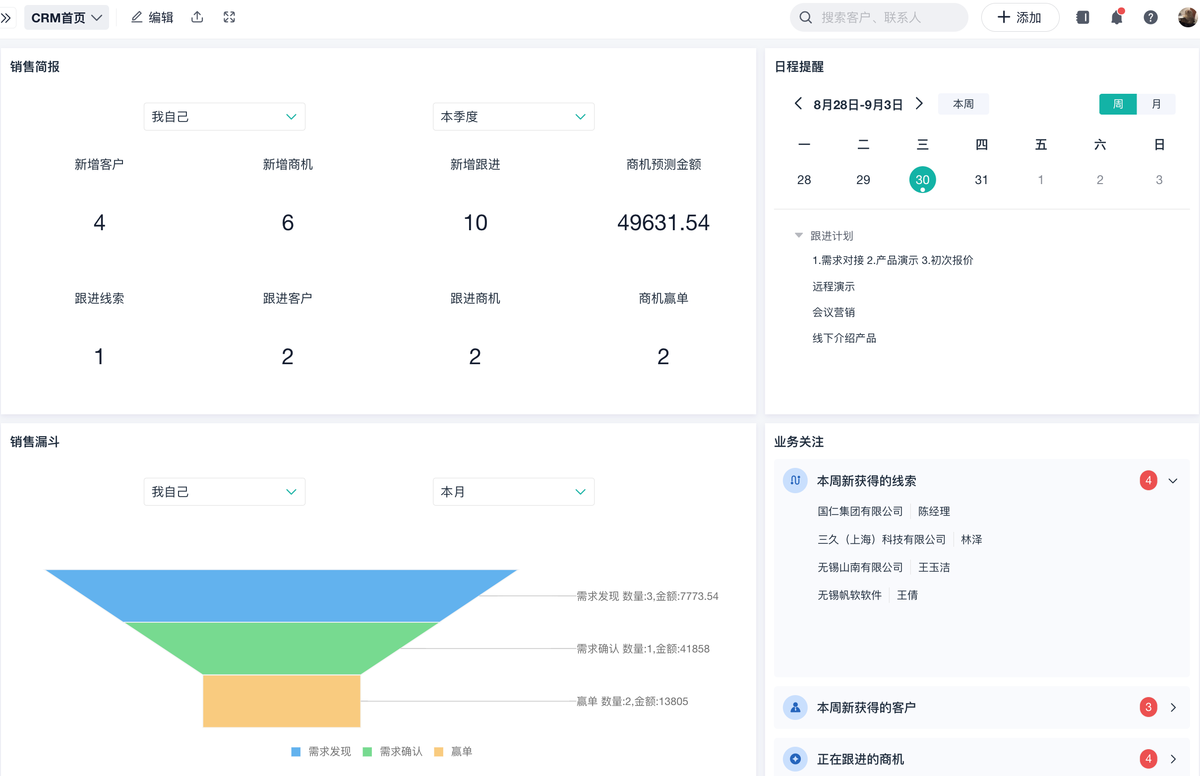Viewport: 1200px width, 776px height.
Task: Click the user avatar in top right
Action: point(1186,17)
